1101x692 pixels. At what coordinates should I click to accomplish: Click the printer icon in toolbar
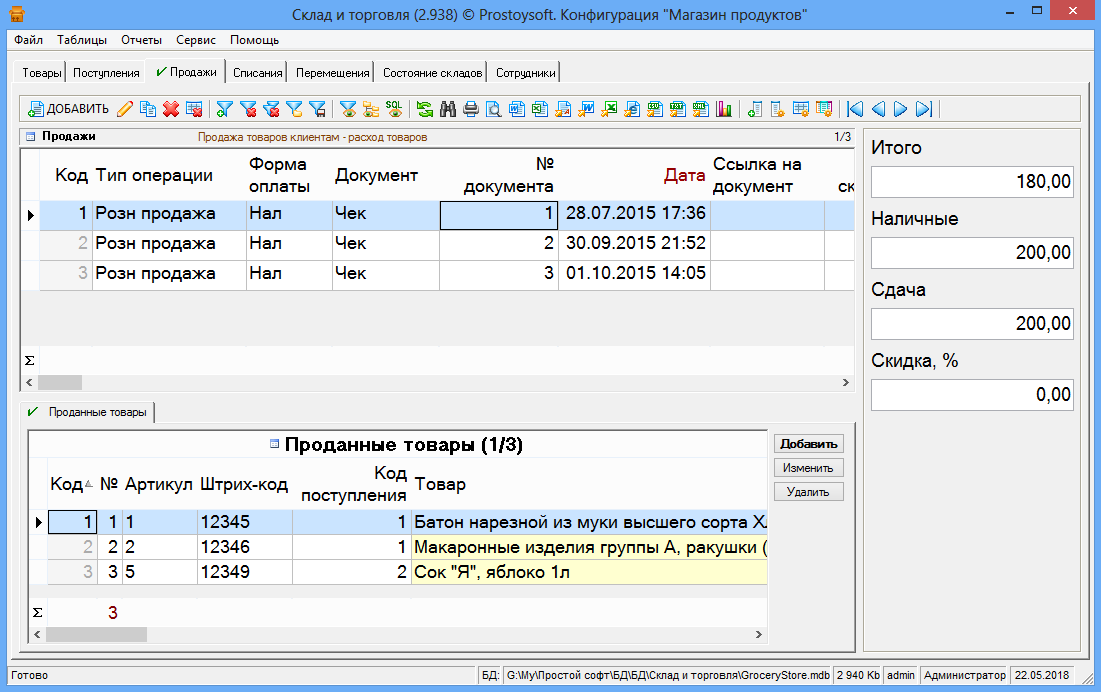[x=471, y=109]
